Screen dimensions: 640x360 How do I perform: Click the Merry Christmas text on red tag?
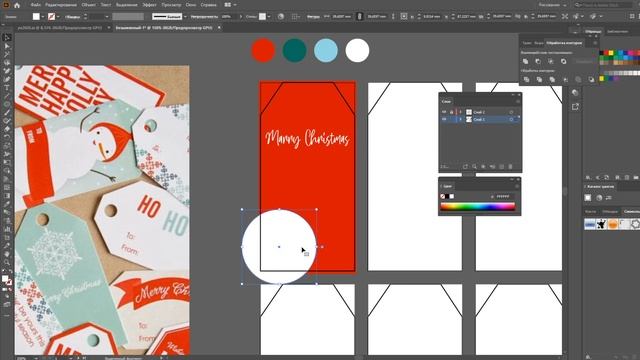pyautogui.click(x=307, y=138)
